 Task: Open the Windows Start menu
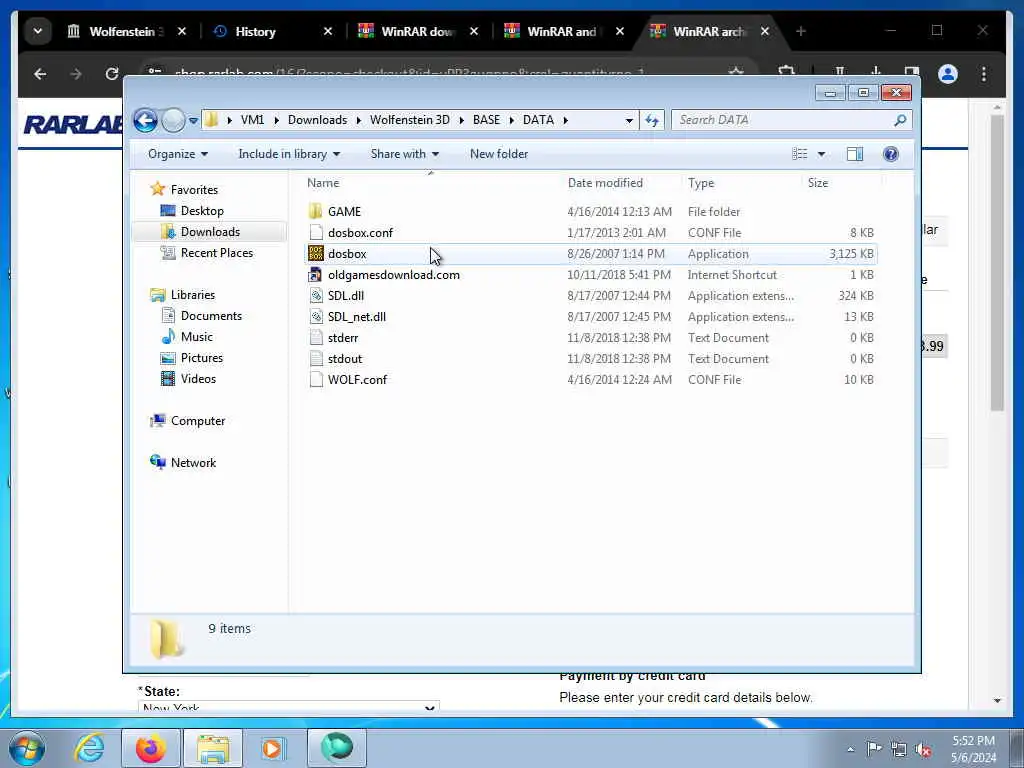[27, 748]
